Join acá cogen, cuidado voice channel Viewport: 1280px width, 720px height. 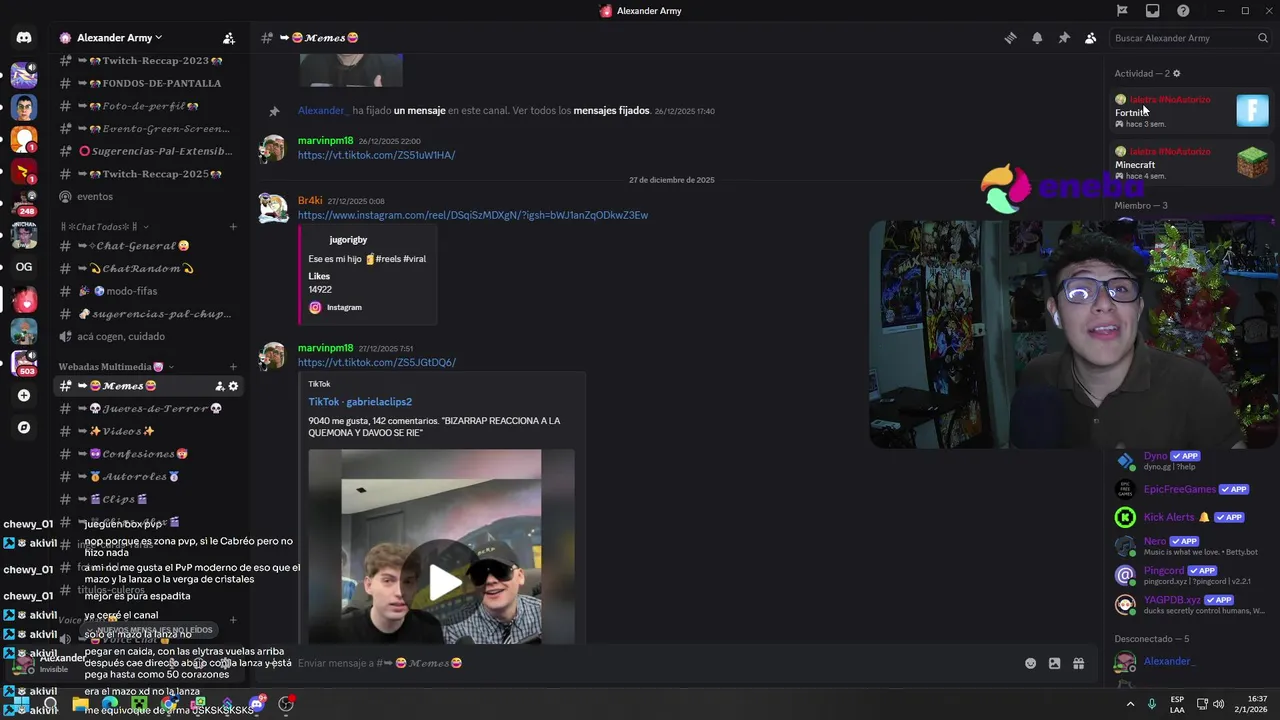pyautogui.click(x=148, y=336)
